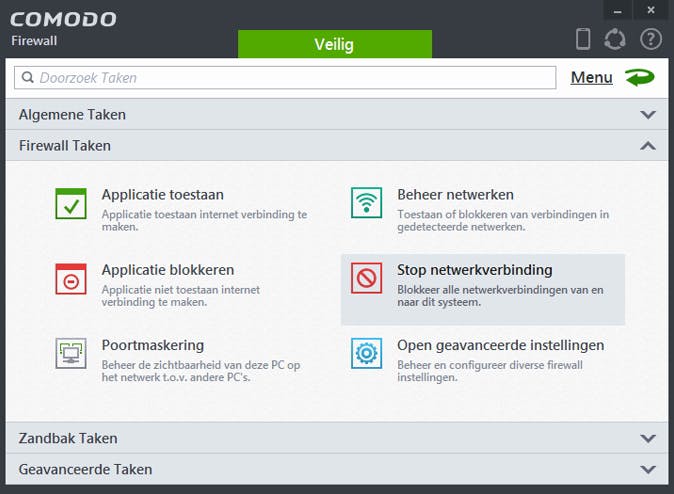Click the Beheer netwerken wifi icon
Viewport: 674px width, 494px height.
point(367,203)
